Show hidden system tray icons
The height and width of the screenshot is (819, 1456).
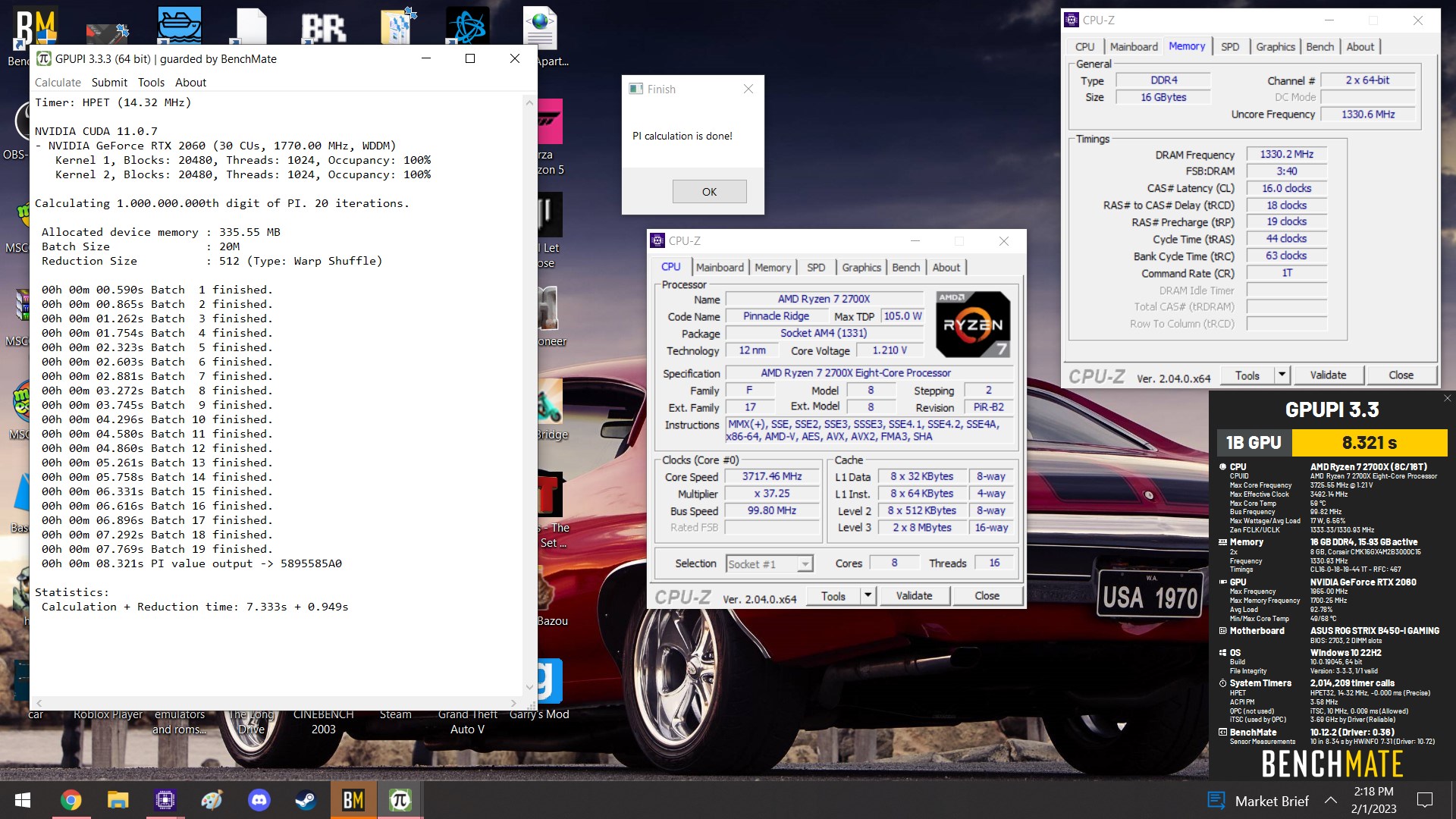coord(1331,800)
